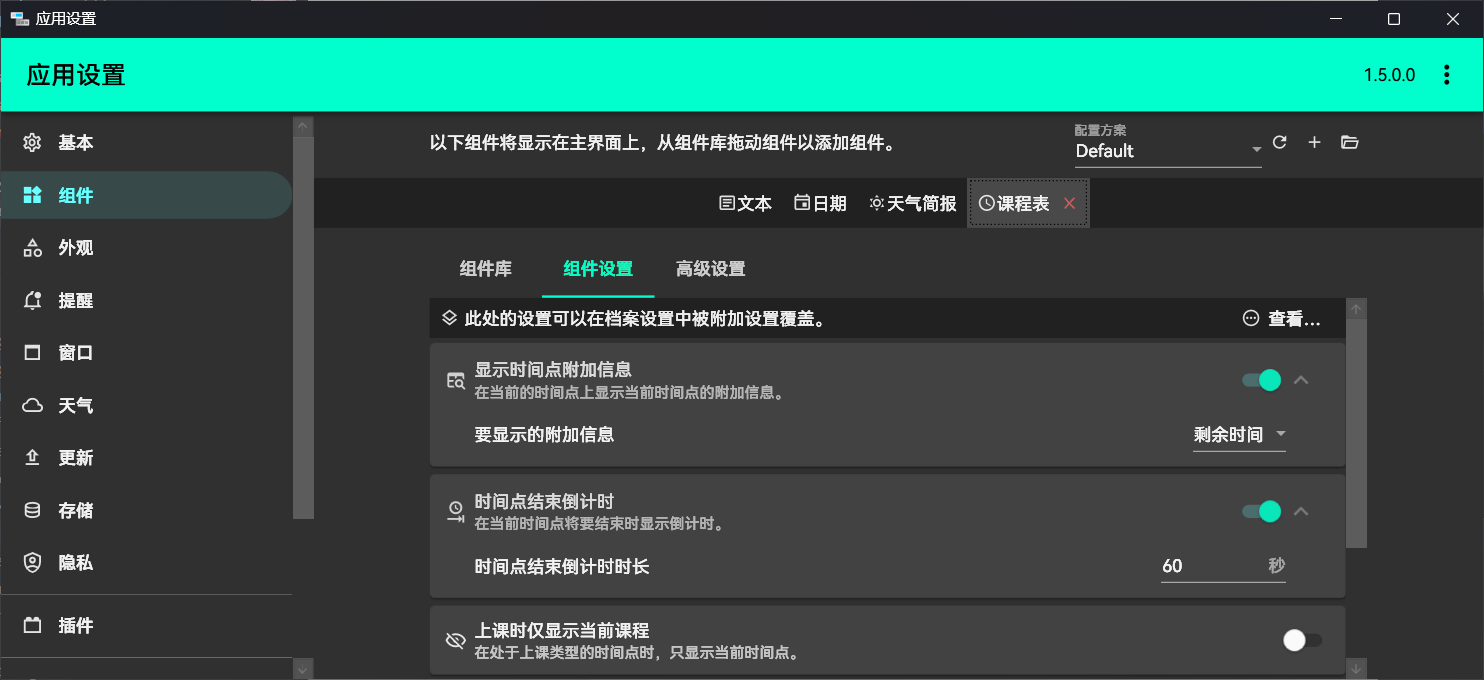Open the three-dot more options menu

click(1446, 75)
